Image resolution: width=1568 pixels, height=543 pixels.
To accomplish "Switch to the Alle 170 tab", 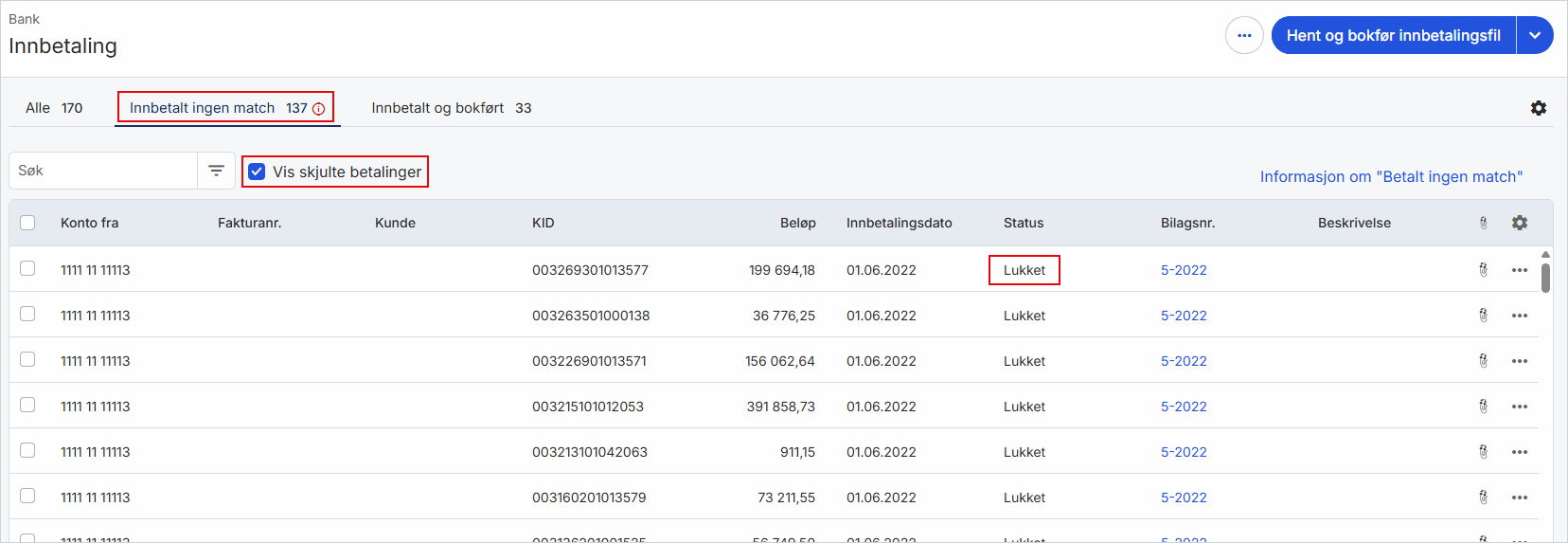I will click(x=54, y=108).
